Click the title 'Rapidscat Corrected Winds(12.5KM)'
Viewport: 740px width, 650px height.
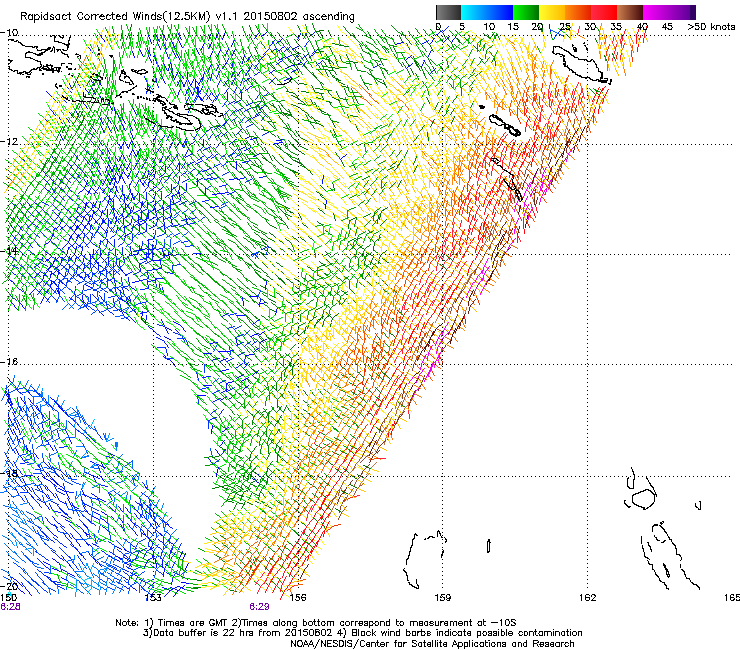click(x=115, y=17)
